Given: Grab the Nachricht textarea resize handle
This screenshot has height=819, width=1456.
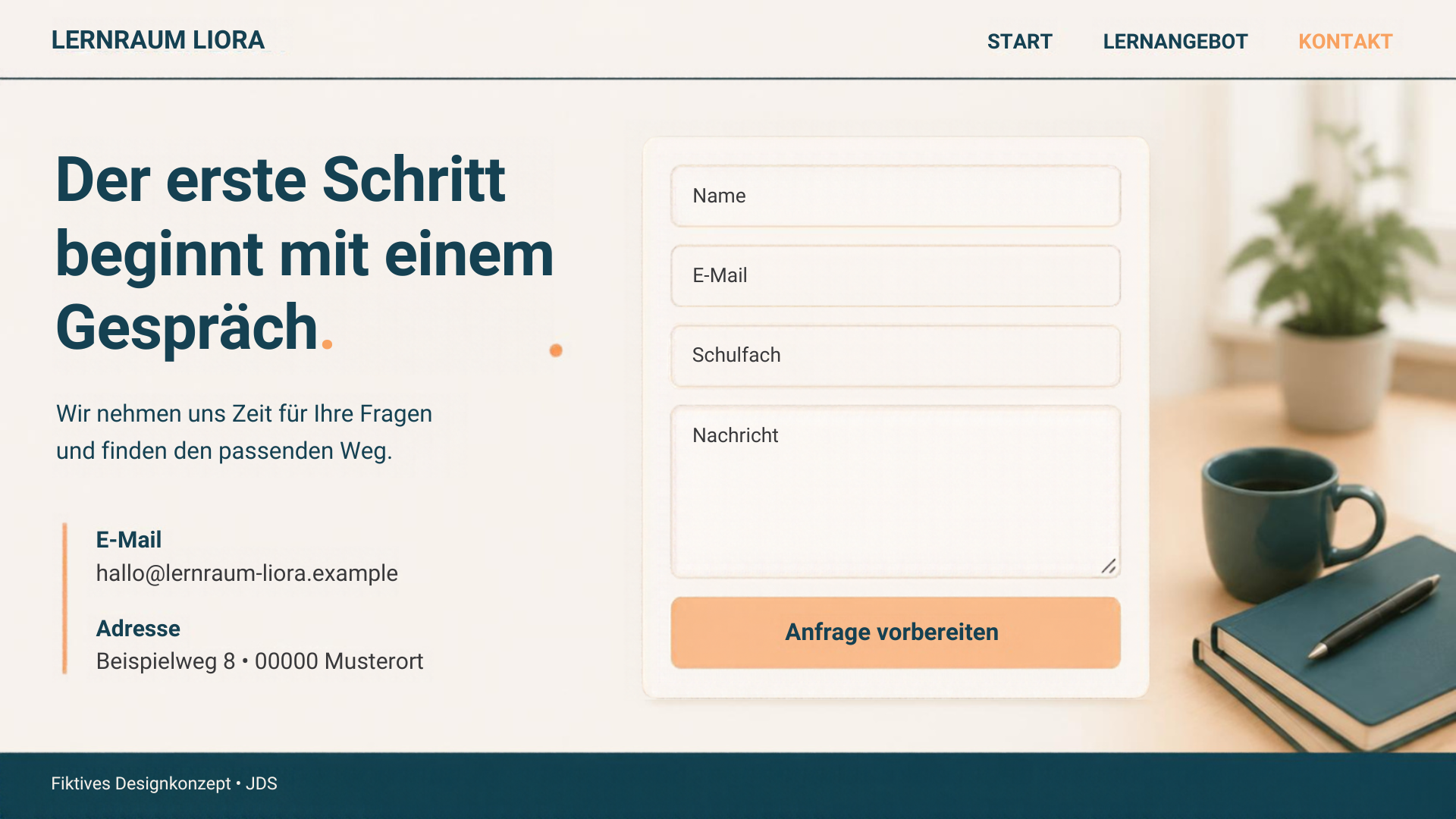Looking at the screenshot, I should point(1109,566).
